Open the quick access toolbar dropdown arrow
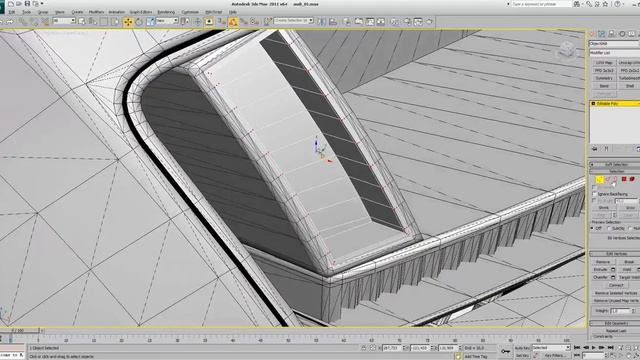 [42, 4]
